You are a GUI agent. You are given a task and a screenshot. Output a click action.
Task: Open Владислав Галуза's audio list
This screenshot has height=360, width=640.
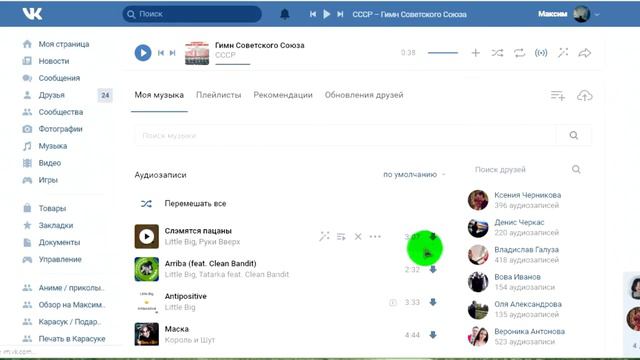[x=514, y=255]
